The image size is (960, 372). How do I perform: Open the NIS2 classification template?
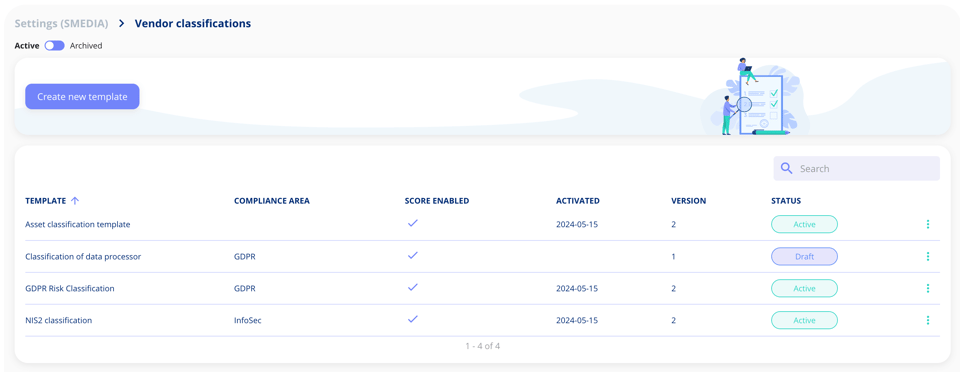point(59,320)
